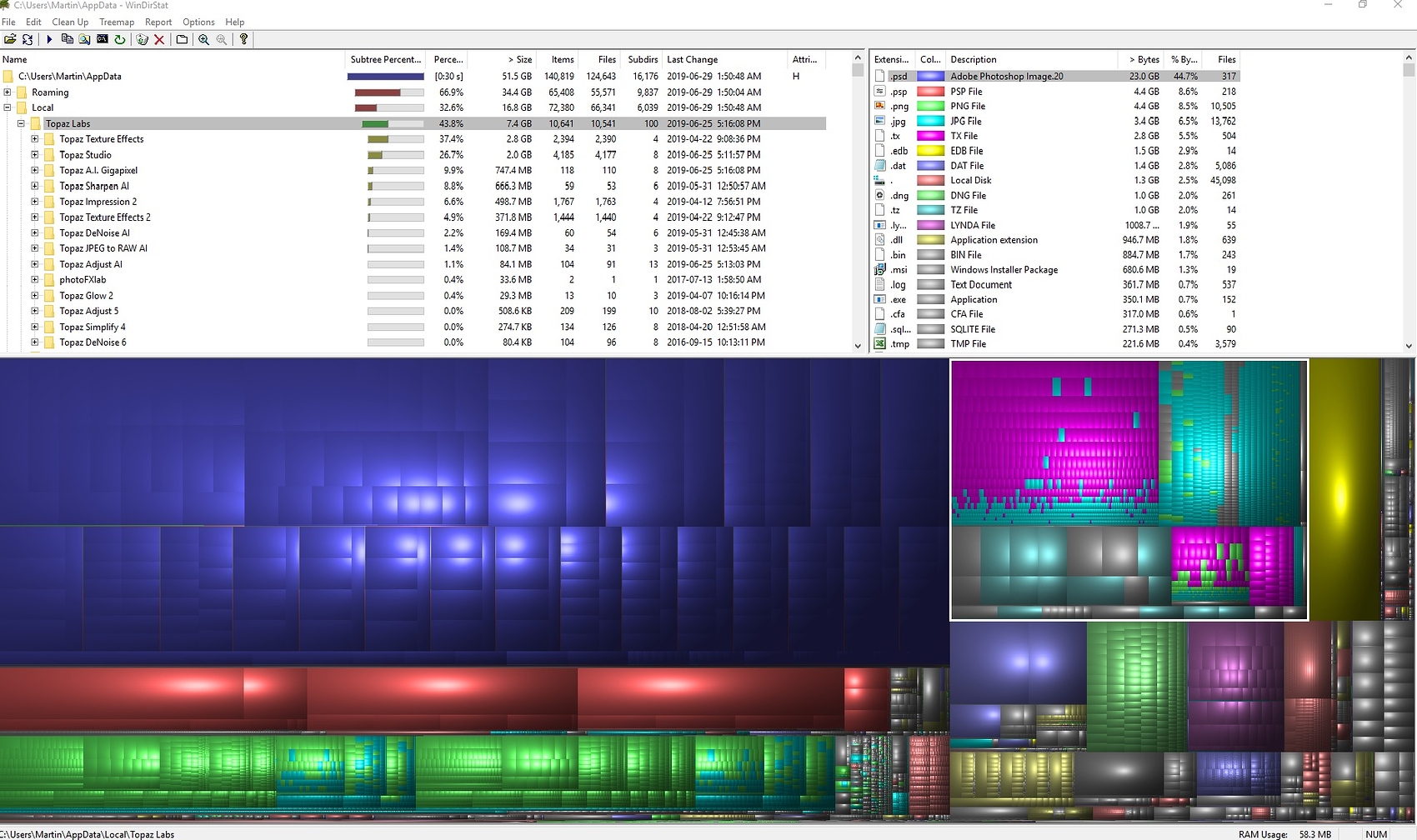Select the .jpg extension row in the list
The width and height of the screenshot is (1417, 840).
coord(899,121)
